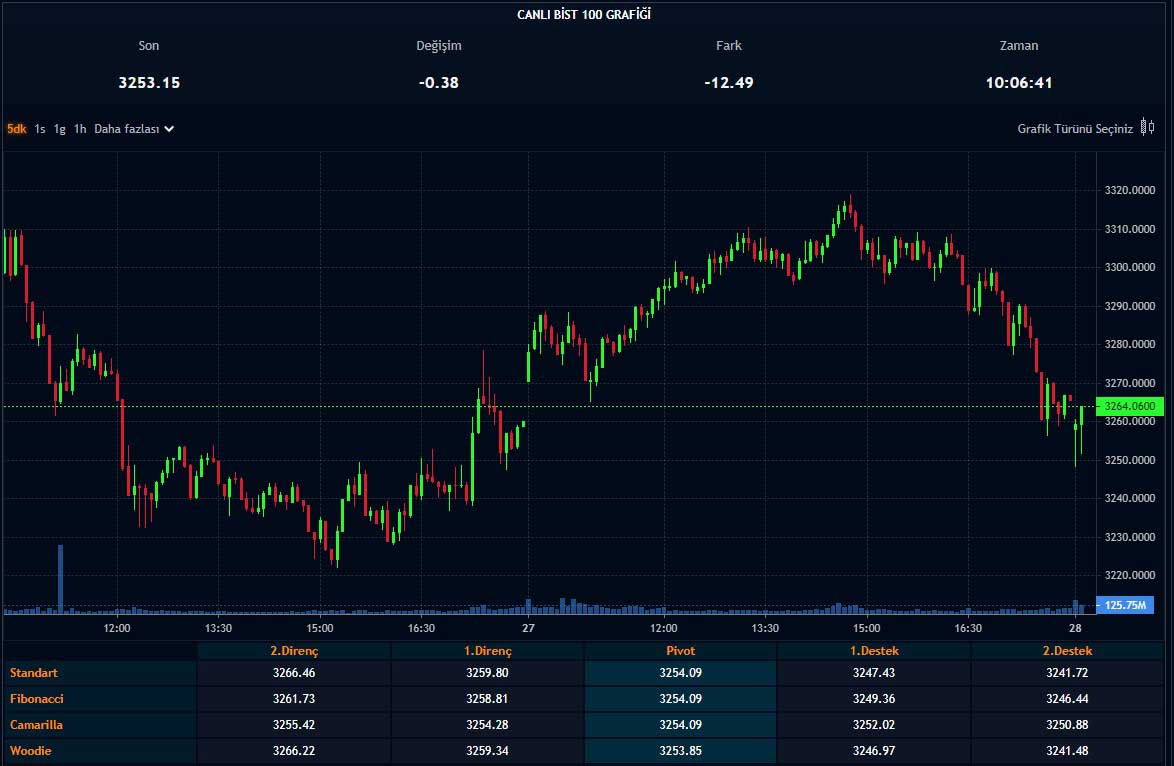Click the 3264.0600 current price tag
The height and width of the screenshot is (766, 1174).
point(1130,406)
